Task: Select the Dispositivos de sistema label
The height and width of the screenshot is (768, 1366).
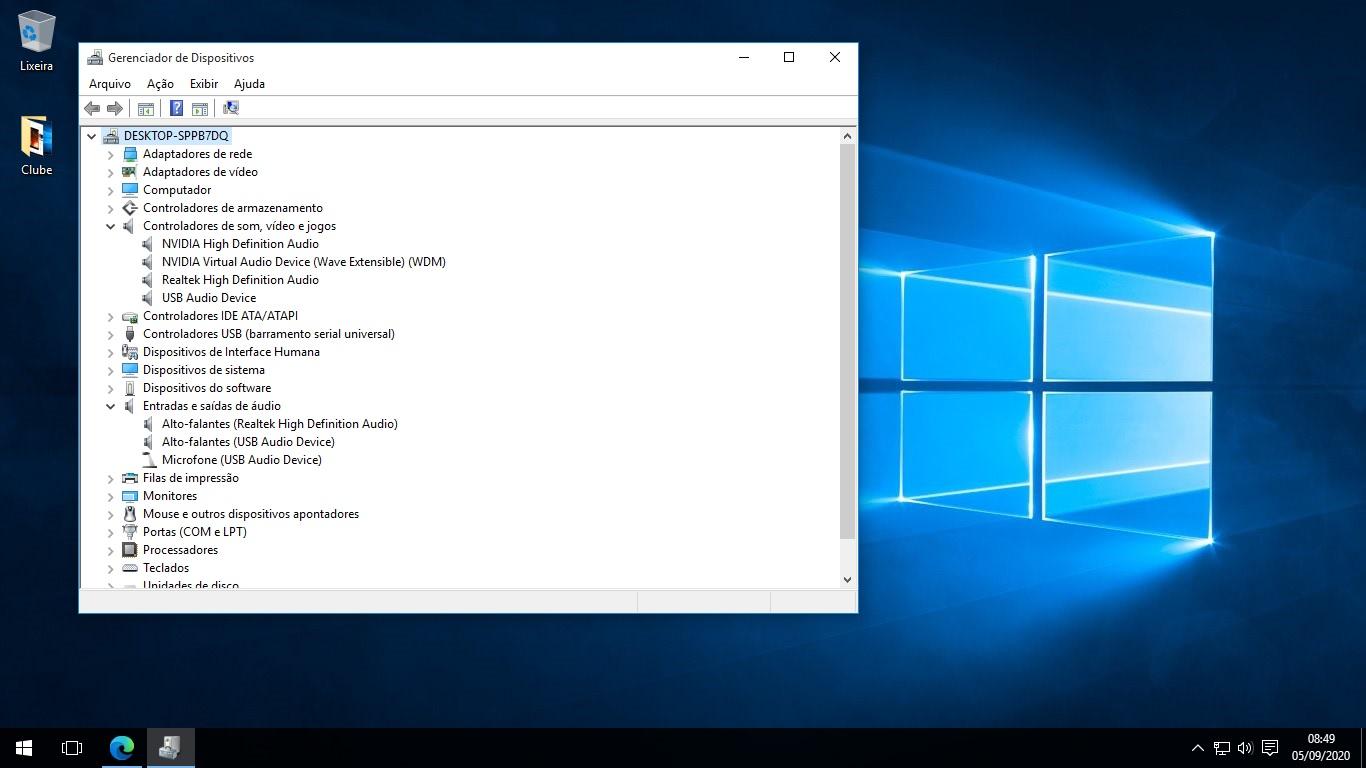Action: [x=204, y=370]
